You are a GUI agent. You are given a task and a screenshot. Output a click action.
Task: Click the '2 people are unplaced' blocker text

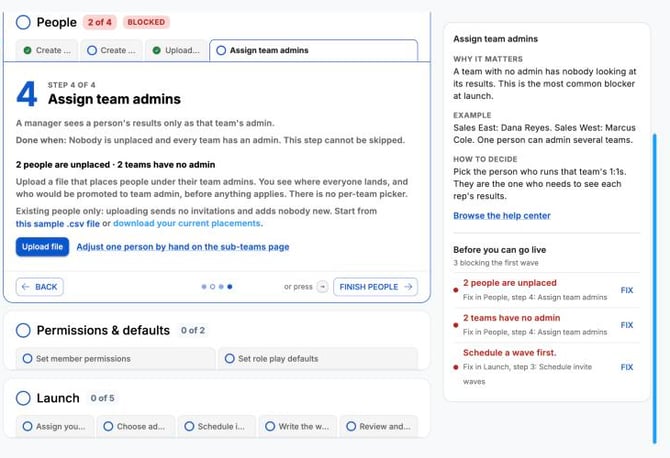(x=510, y=283)
